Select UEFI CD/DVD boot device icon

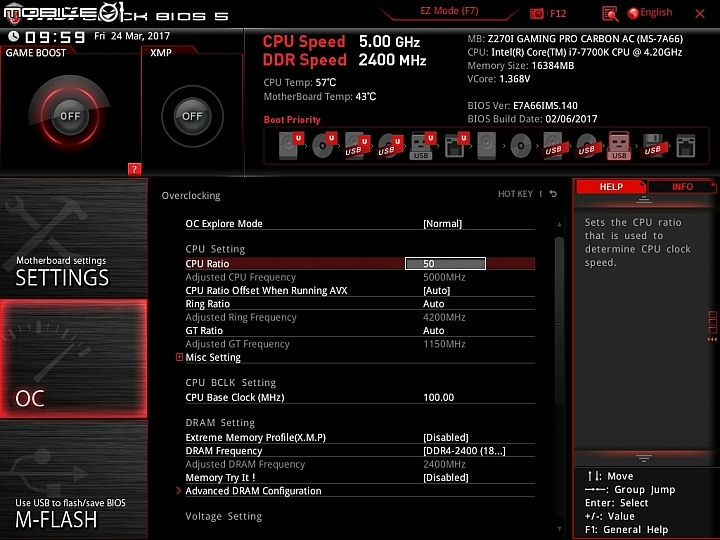[325, 146]
